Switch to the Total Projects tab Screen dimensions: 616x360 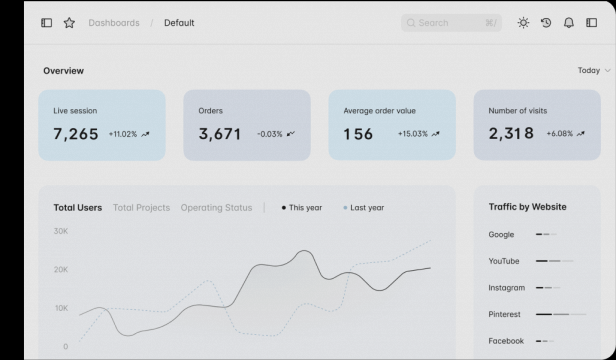click(141, 208)
